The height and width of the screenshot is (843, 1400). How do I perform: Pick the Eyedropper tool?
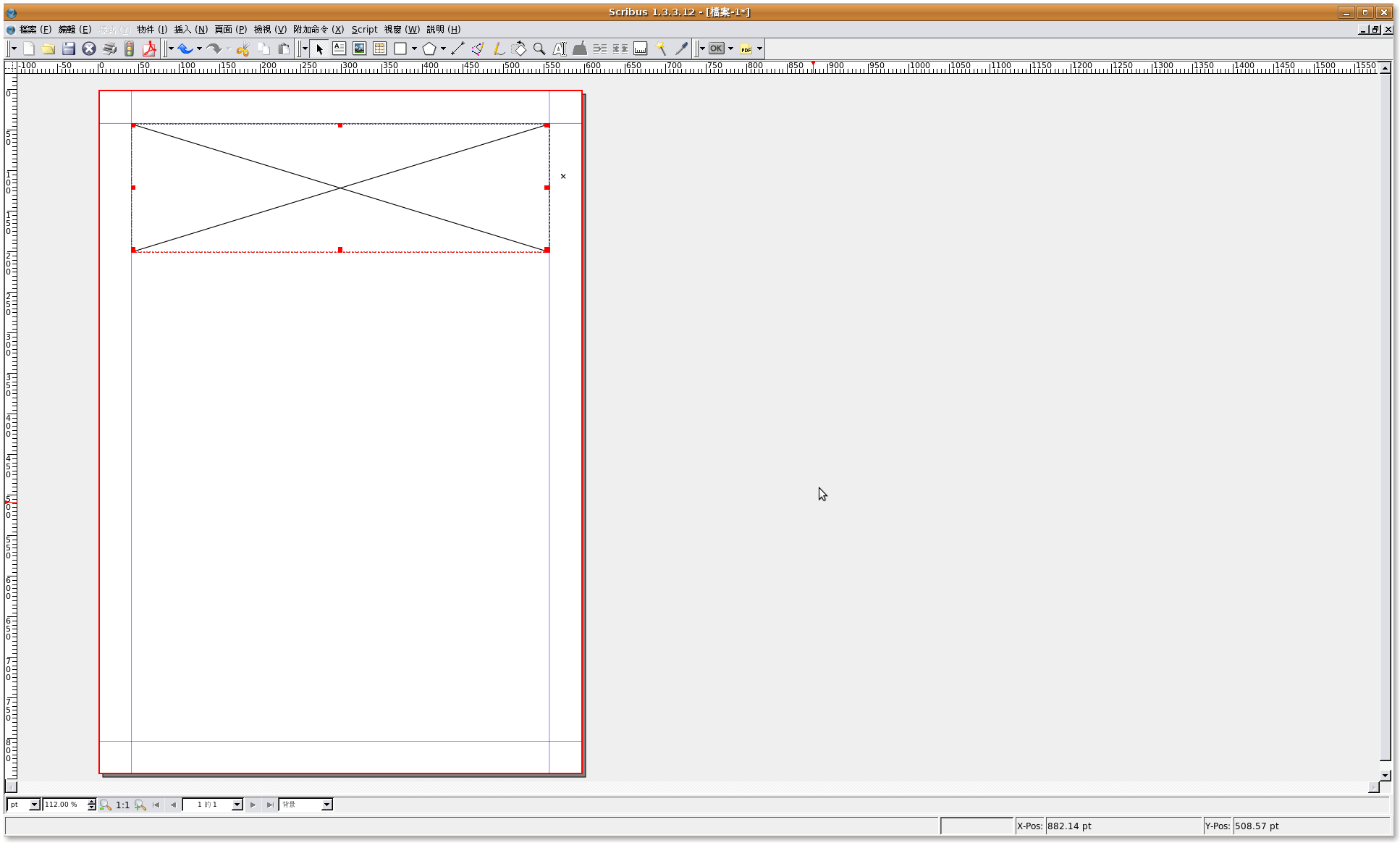coord(681,49)
